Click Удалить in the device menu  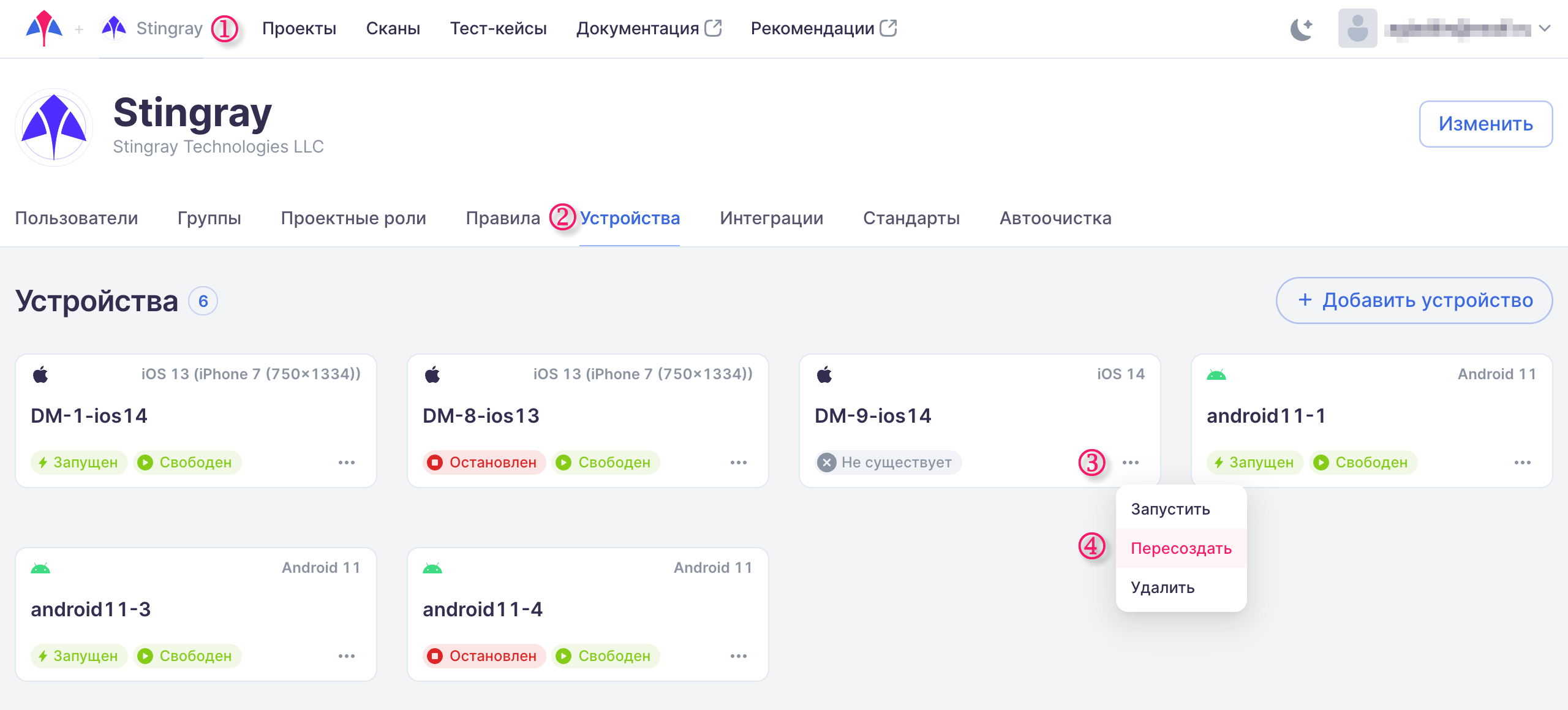click(x=1163, y=587)
